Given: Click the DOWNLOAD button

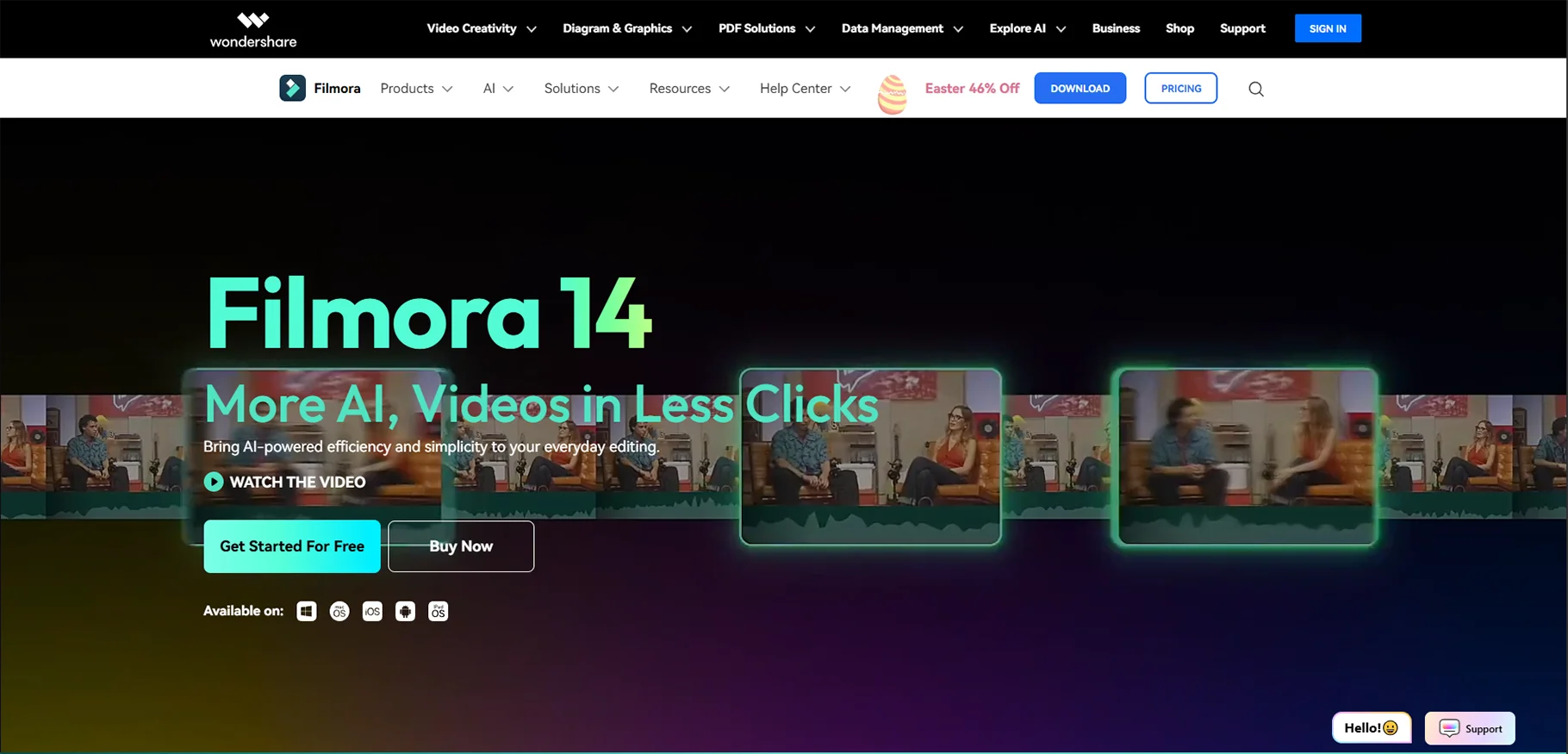Looking at the screenshot, I should click(x=1080, y=88).
